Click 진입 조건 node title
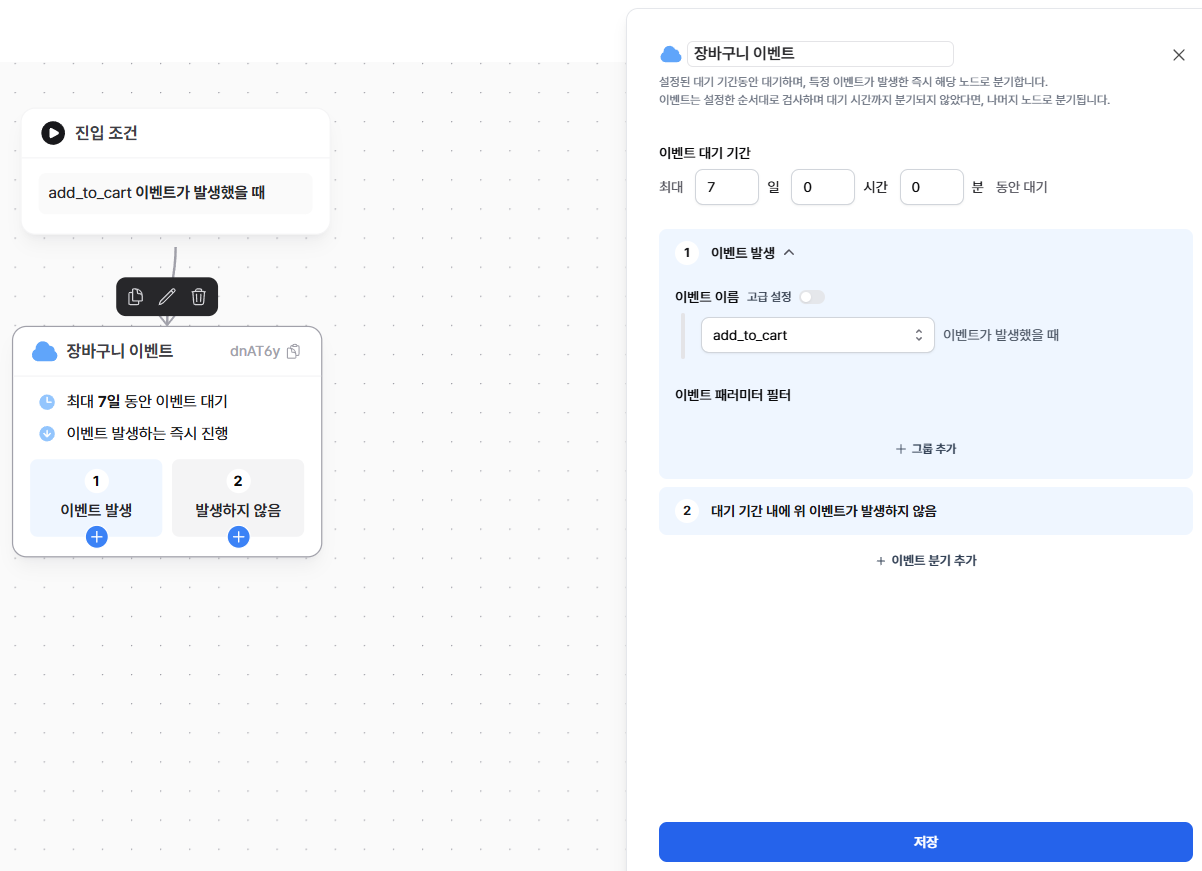The width and height of the screenshot is (1202, 871). point(106,133)
